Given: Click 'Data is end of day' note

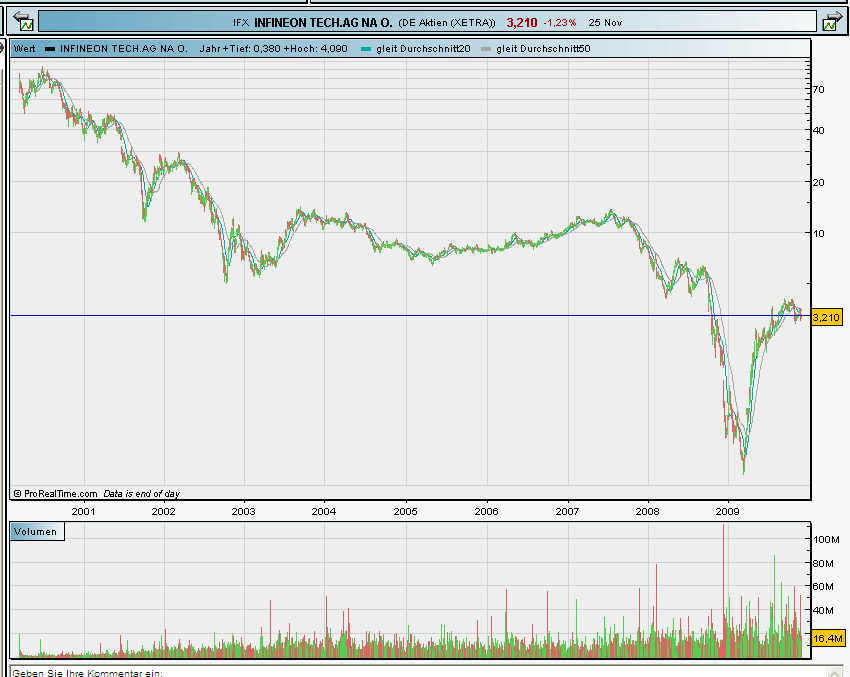Looking at the screenshot, I should coord(141,494).
